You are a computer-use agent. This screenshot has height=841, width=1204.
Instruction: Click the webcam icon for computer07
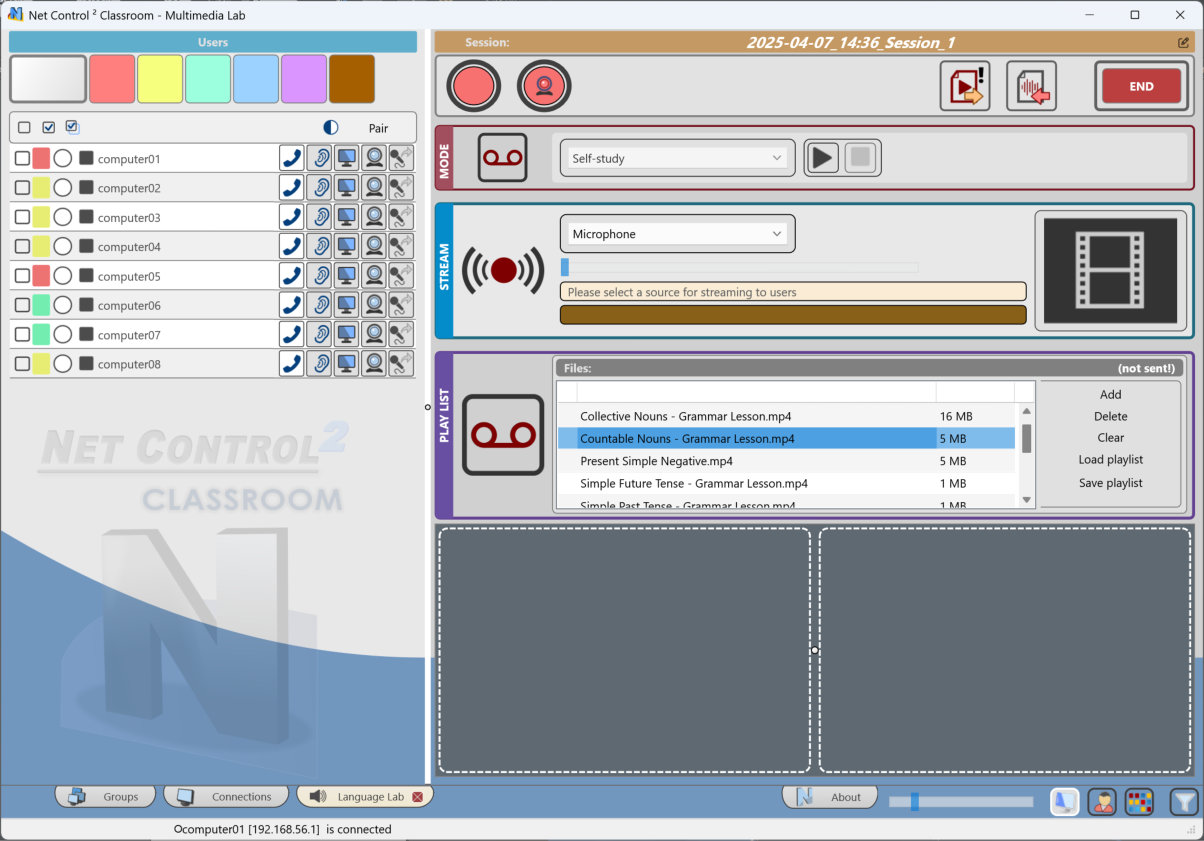coord(373,334)
